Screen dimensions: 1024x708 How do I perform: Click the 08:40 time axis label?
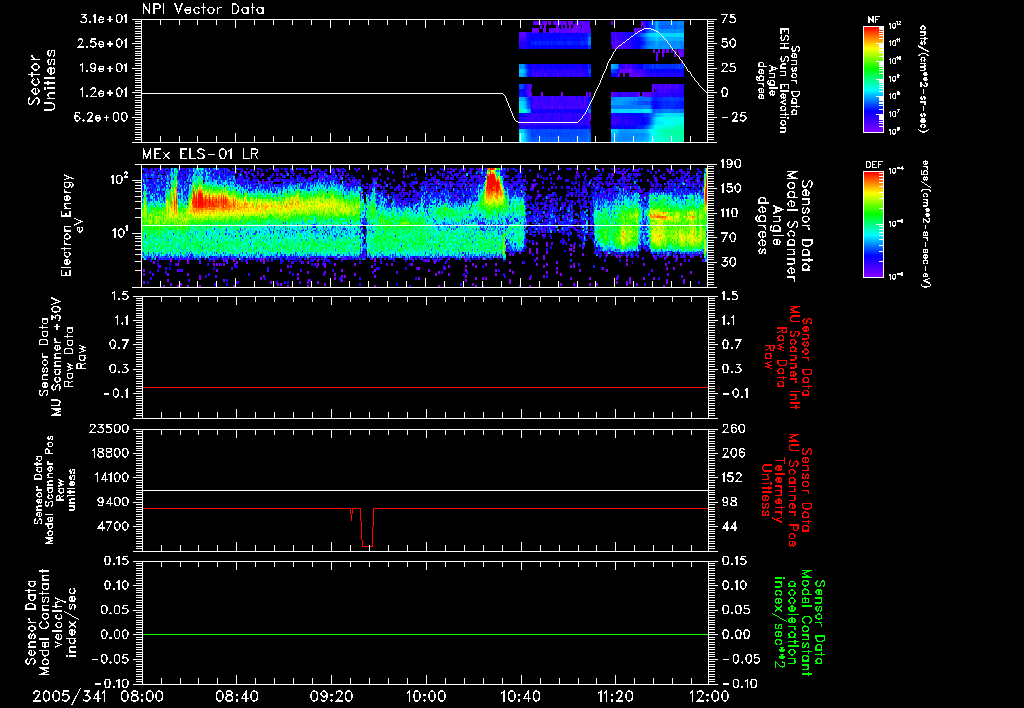(237, 696)
